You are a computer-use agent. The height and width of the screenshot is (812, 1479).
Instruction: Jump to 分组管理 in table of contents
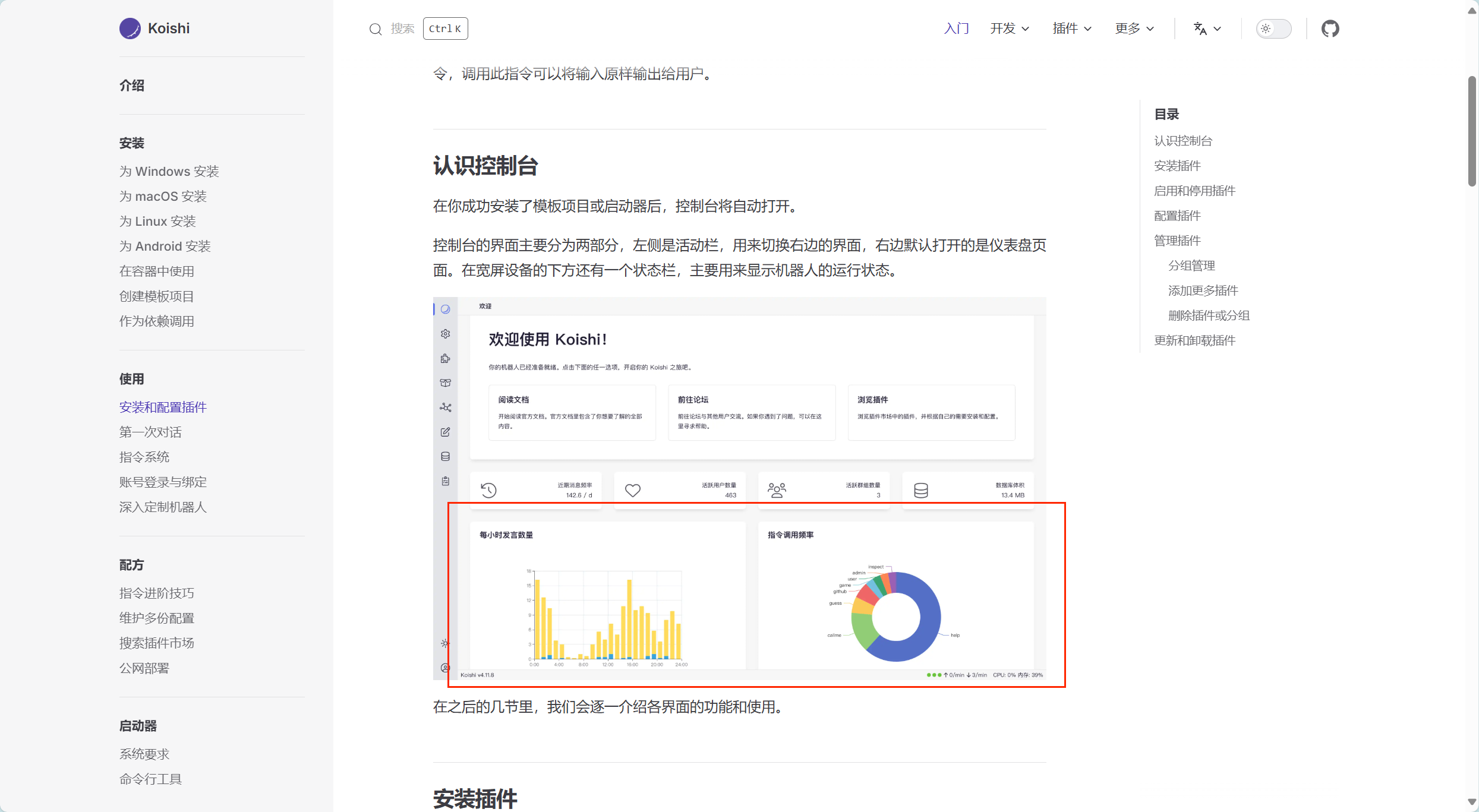point(1191,266)
